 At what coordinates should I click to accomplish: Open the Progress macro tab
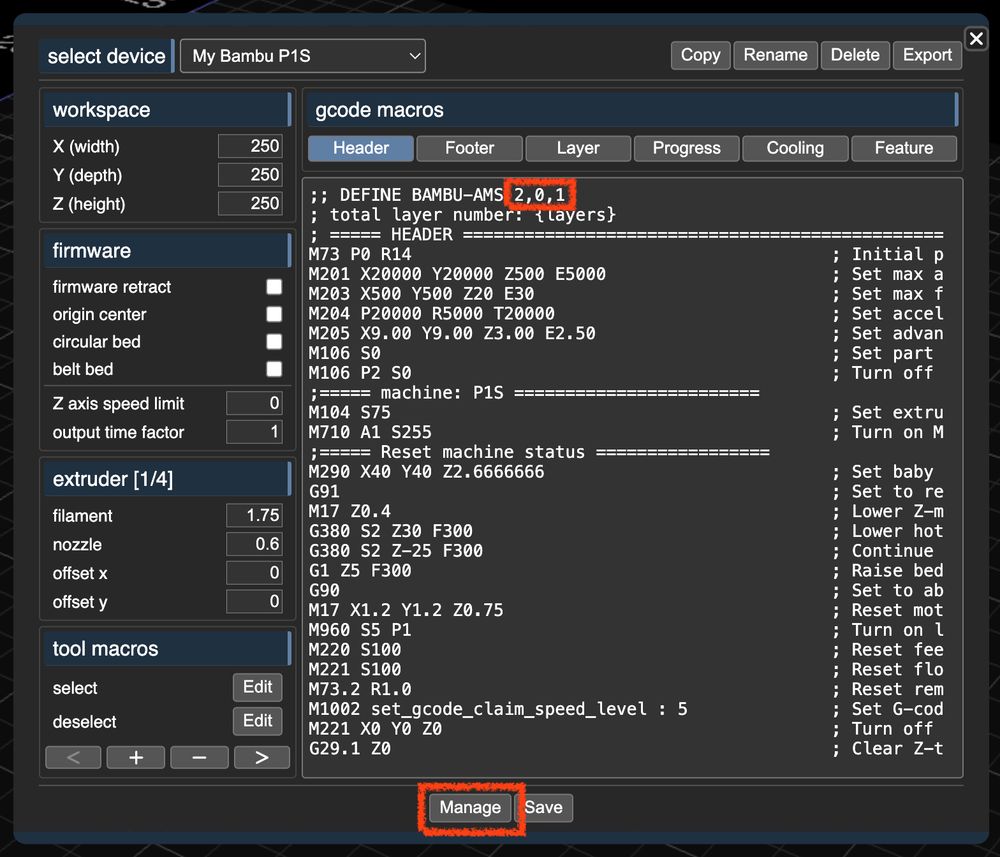pos(686,148)
